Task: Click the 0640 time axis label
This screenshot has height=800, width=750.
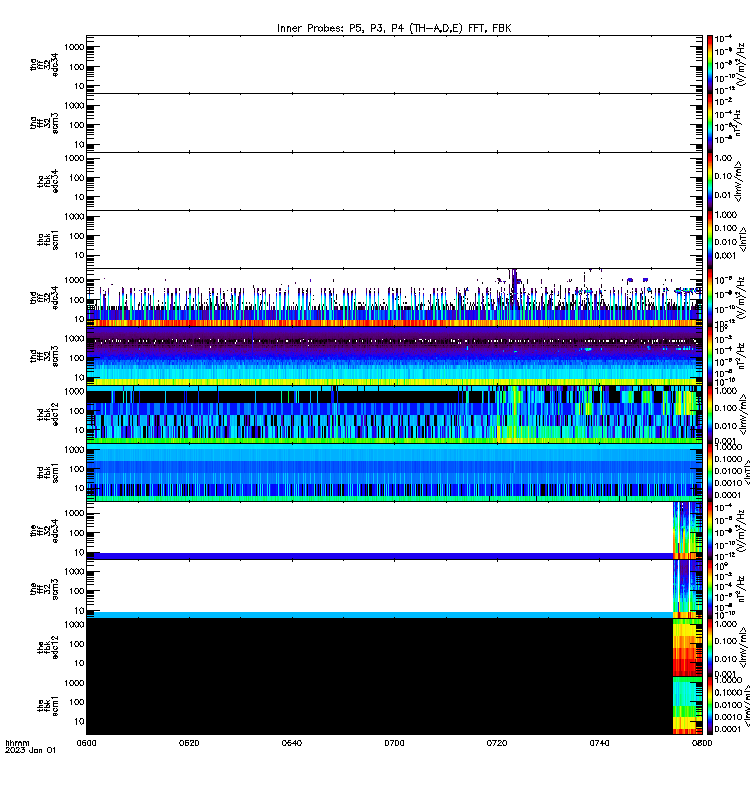Action: [x=291, y=743]
